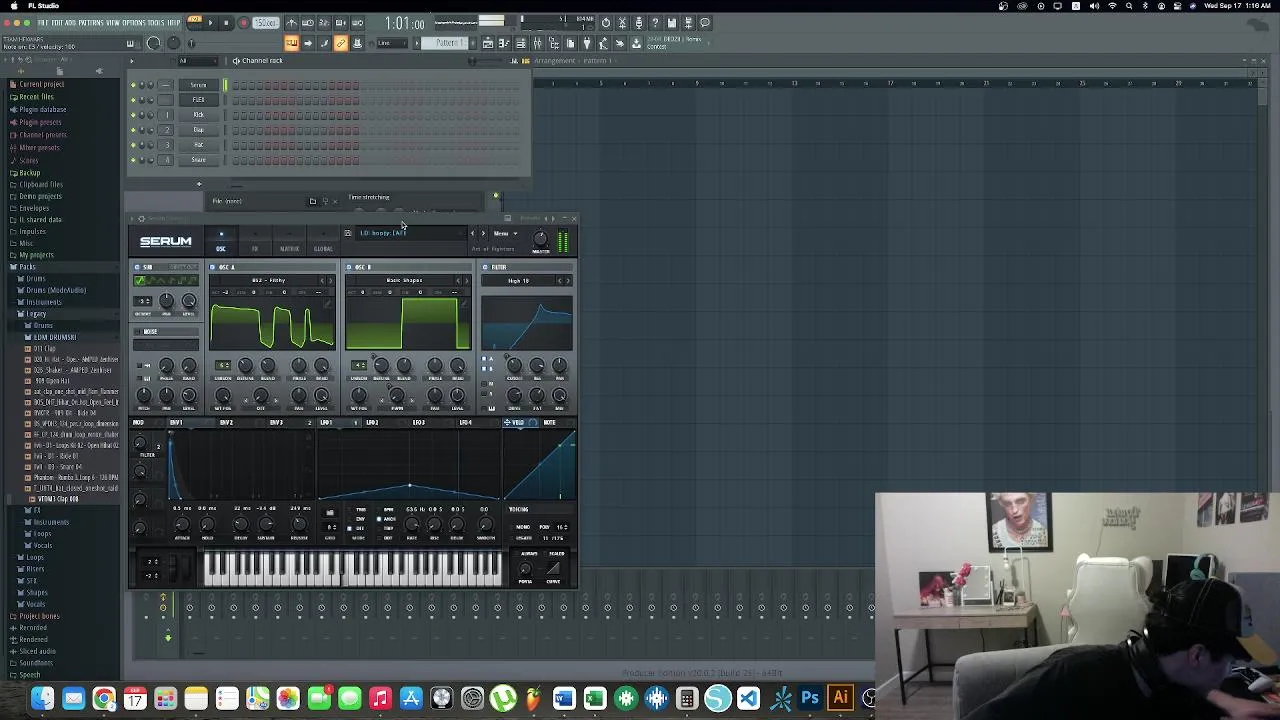The width and height of the screenshot is (1280, 720).
Task: Adjust the ENV 1 ATTACK knob
Action: [182, 526]
